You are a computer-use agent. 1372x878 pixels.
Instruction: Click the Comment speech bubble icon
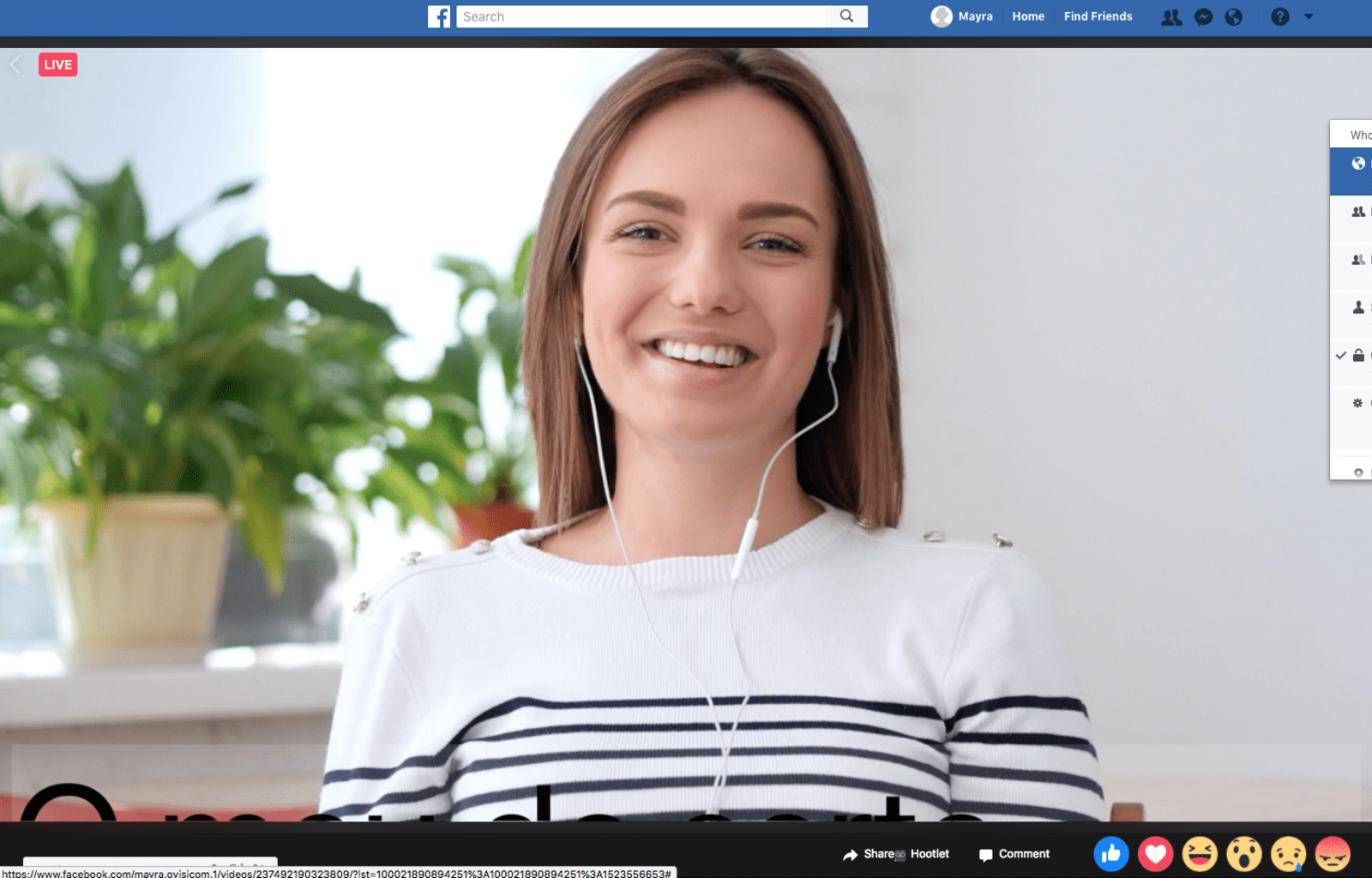click(985, 855)
